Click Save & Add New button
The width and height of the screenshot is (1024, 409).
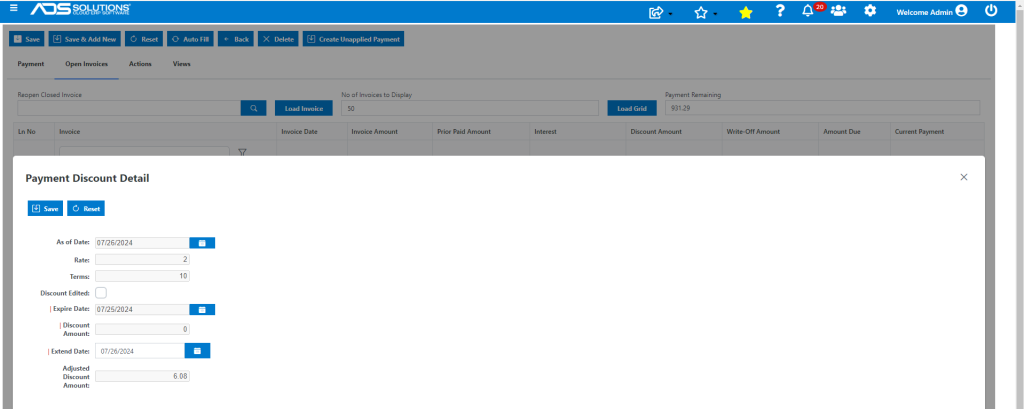[84, 39]
